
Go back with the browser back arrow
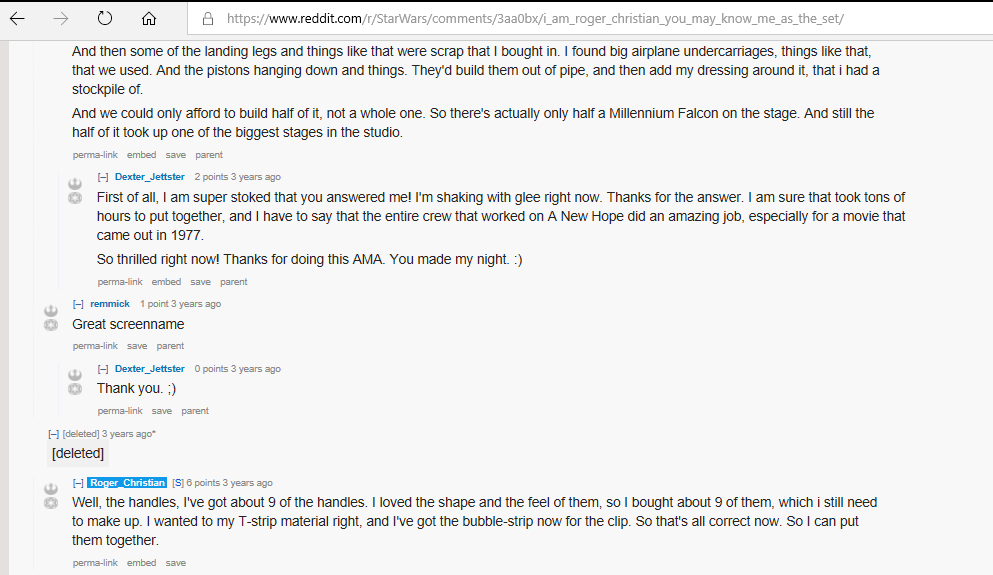17,19
